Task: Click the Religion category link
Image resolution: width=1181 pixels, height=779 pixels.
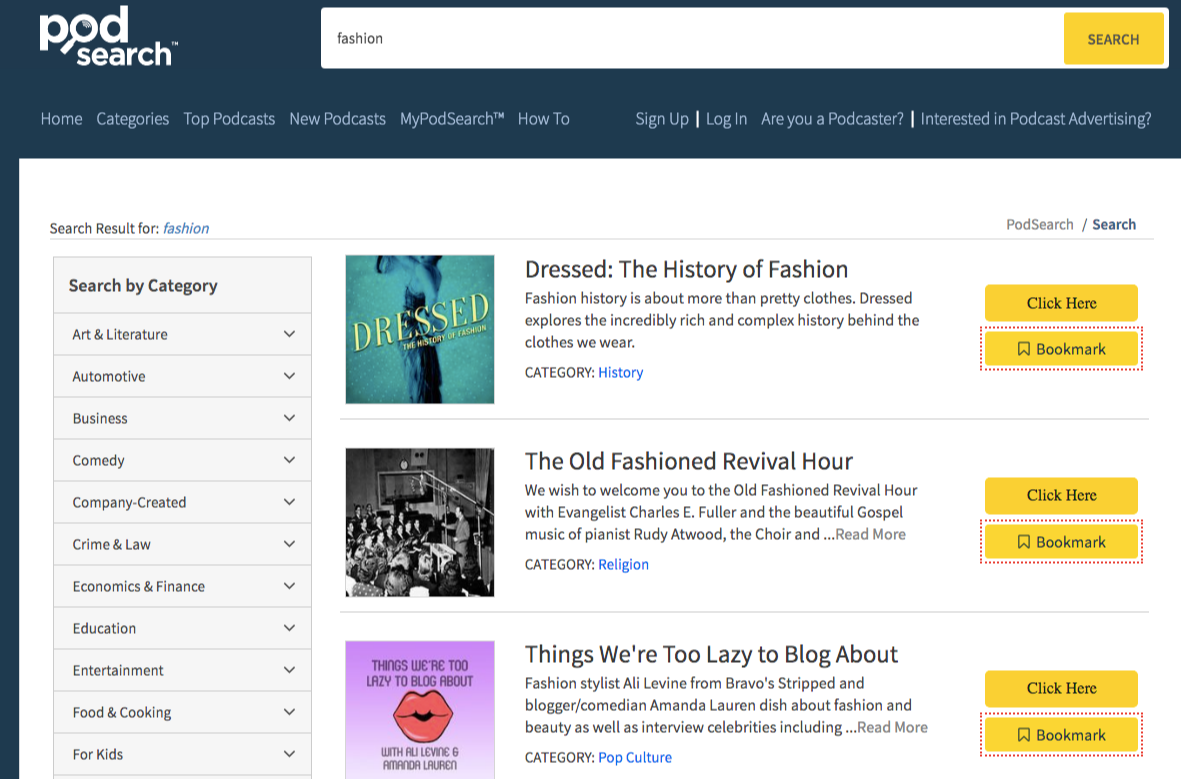Action: coord(623,564)
